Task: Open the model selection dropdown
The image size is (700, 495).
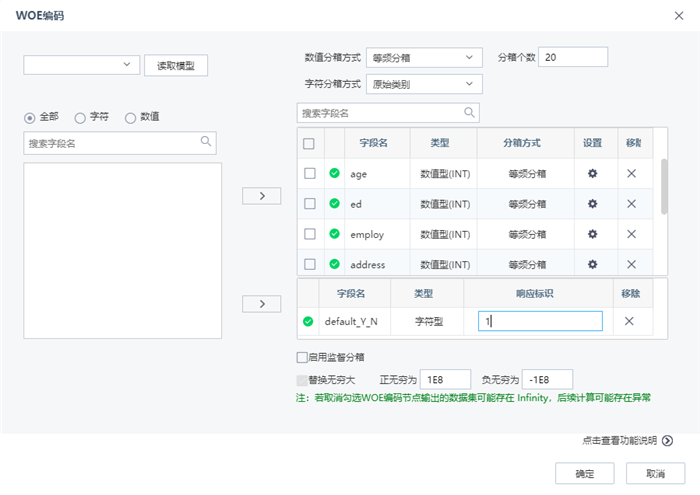Action: point(82,65)
